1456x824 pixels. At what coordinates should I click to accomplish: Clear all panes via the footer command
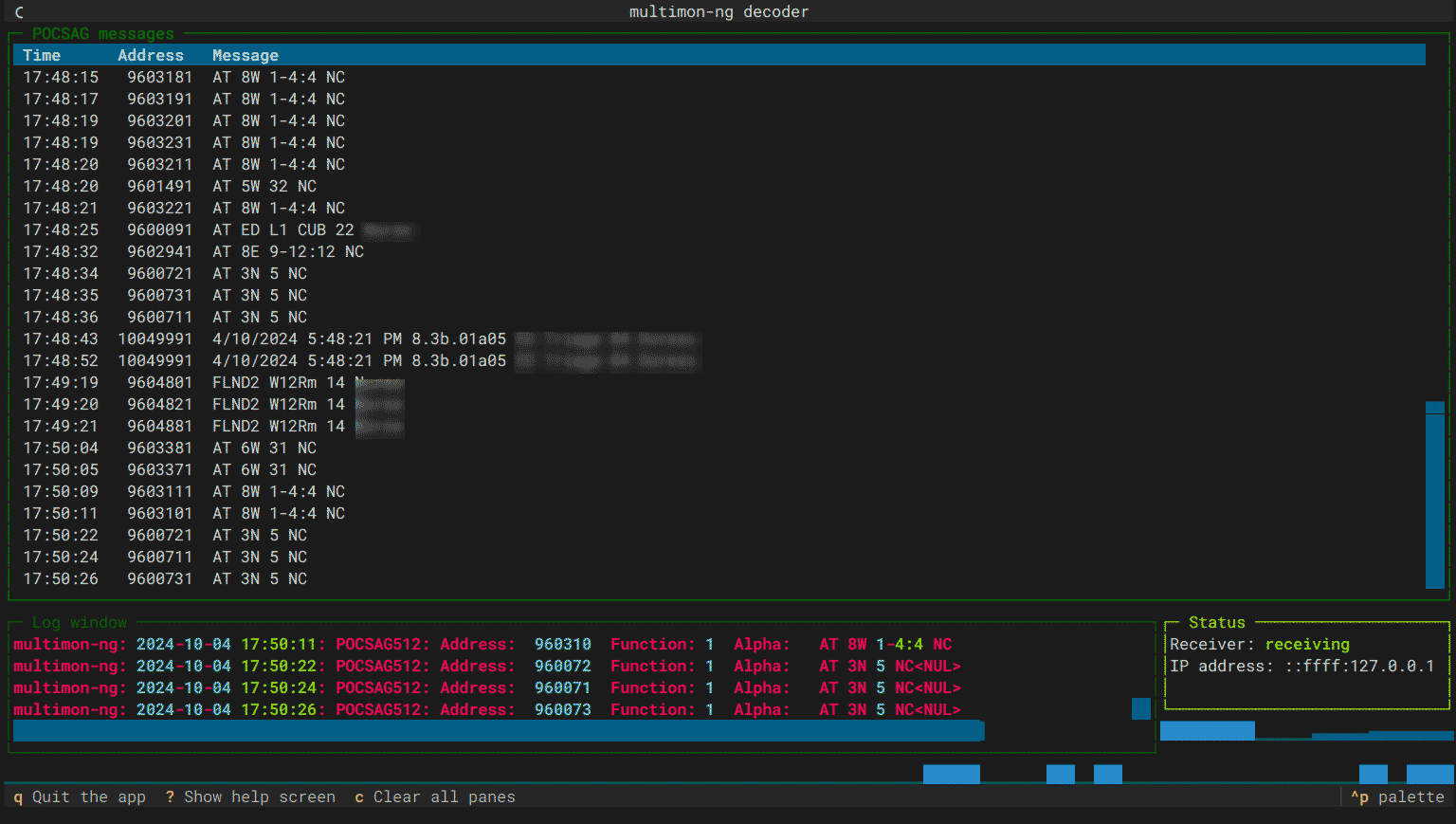[436, 797]
